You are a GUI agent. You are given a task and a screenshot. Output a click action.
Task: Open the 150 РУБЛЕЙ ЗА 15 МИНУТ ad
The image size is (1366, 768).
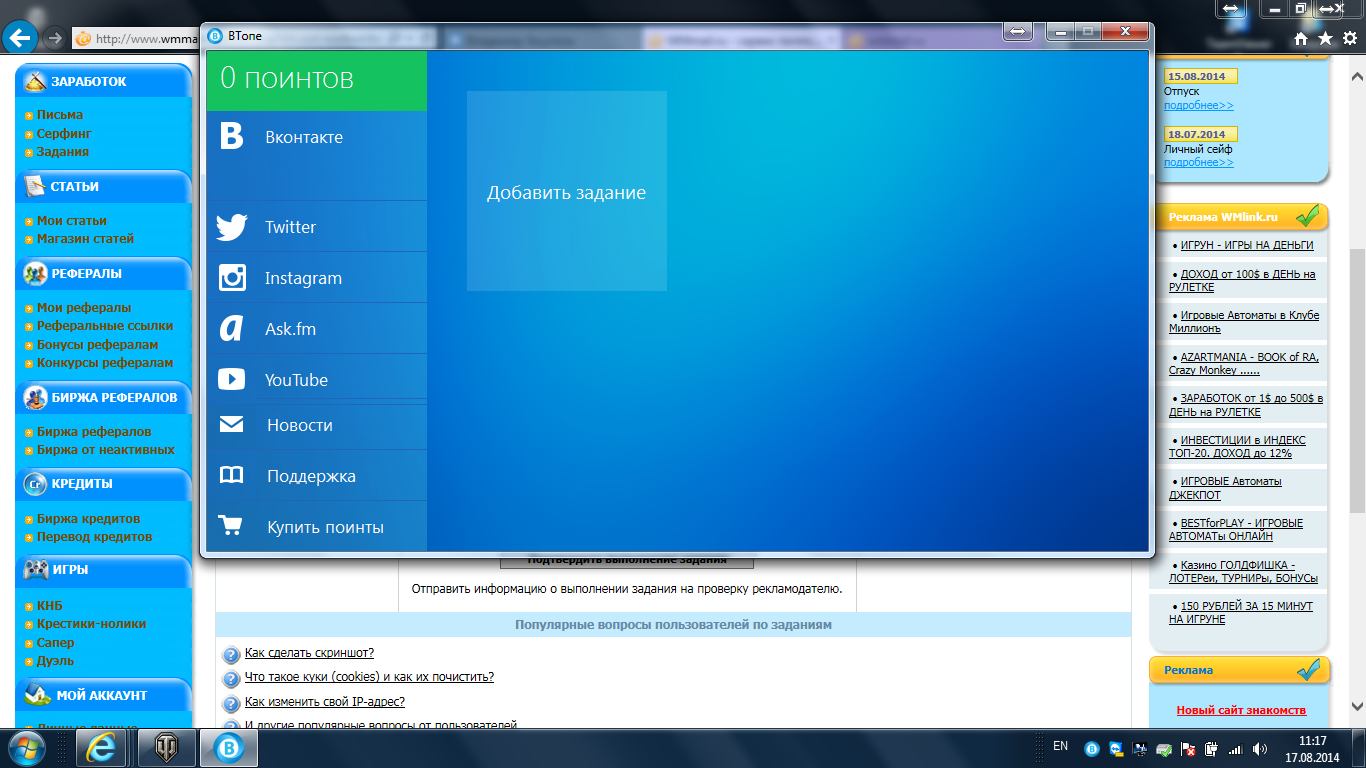(x=1241, y=612)
